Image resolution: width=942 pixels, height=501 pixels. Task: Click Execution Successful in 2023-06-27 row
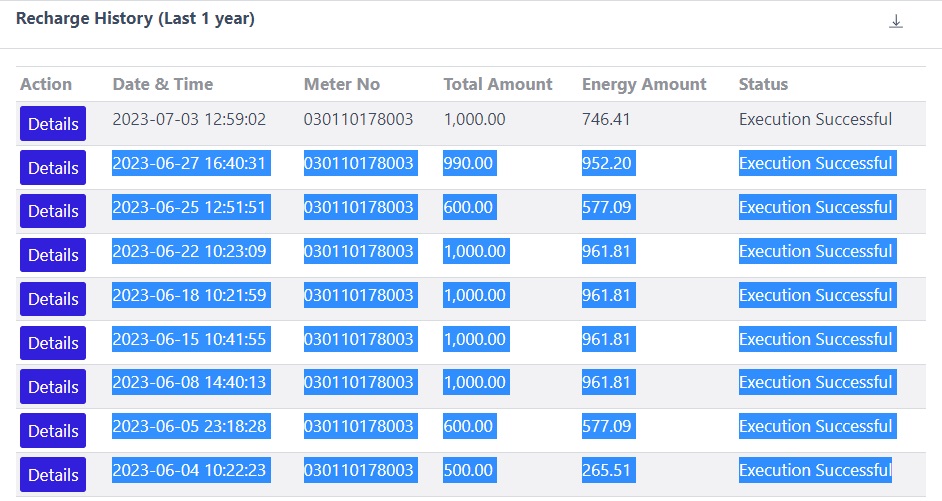coord(818,163)
